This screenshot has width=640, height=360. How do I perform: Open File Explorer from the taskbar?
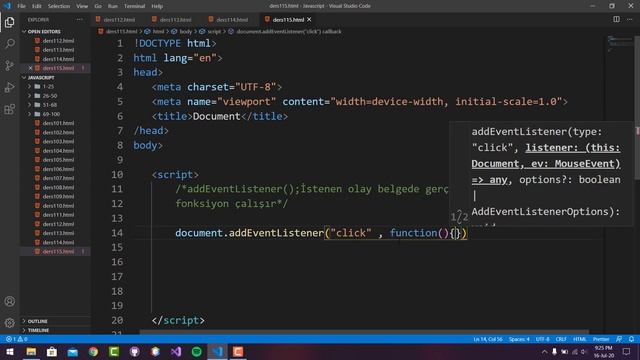pyautogui.click(x=31, y=351)
